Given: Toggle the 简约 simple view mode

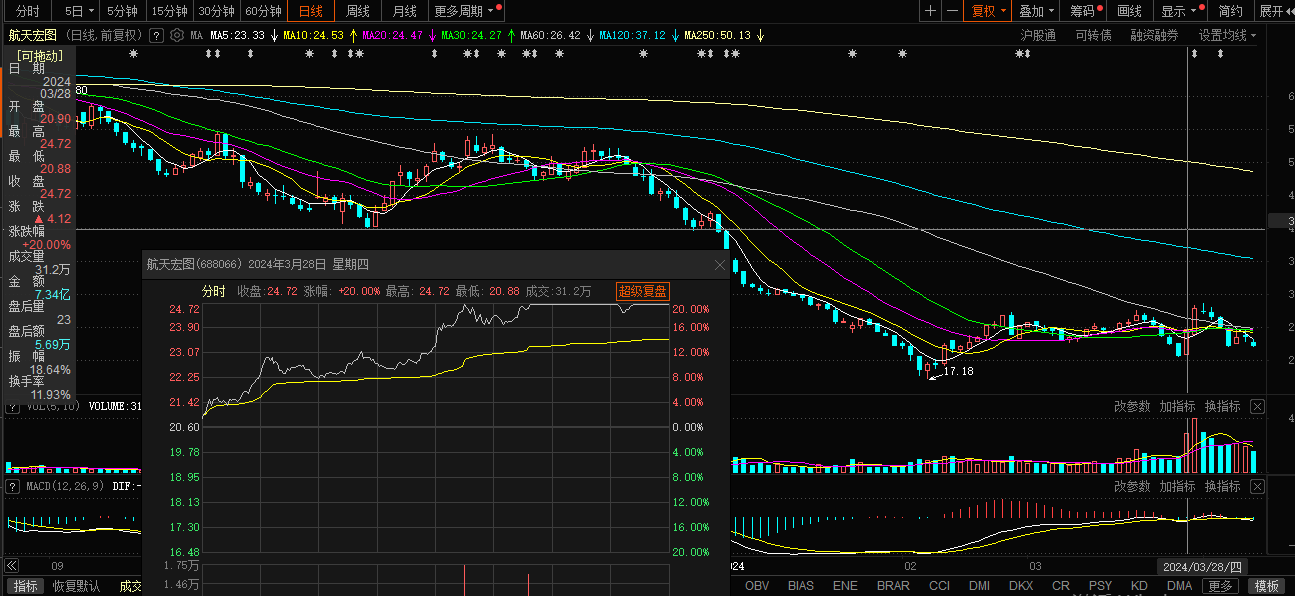Looking at the screenshot, I should pyautogui.click(x=1231, y=11).
